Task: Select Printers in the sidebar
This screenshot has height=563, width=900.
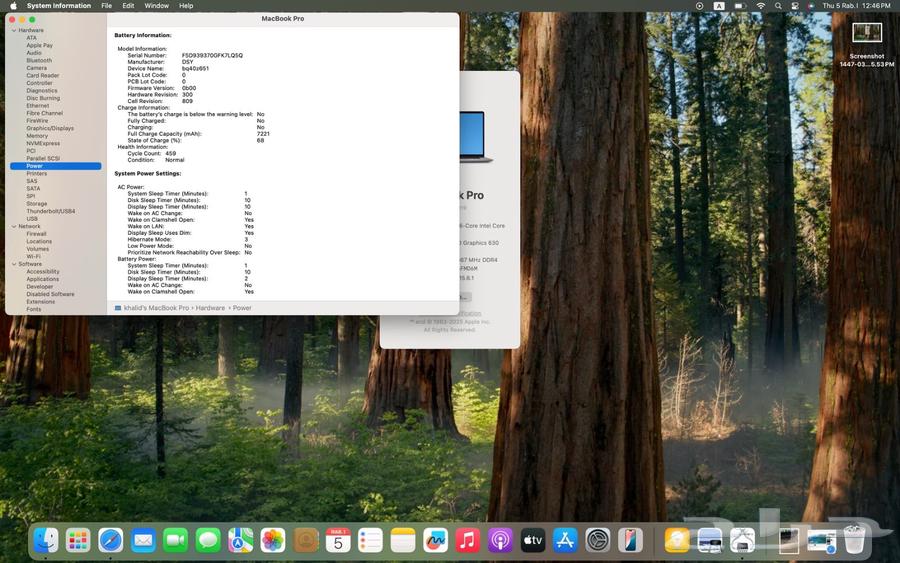Action: (37, 173)
